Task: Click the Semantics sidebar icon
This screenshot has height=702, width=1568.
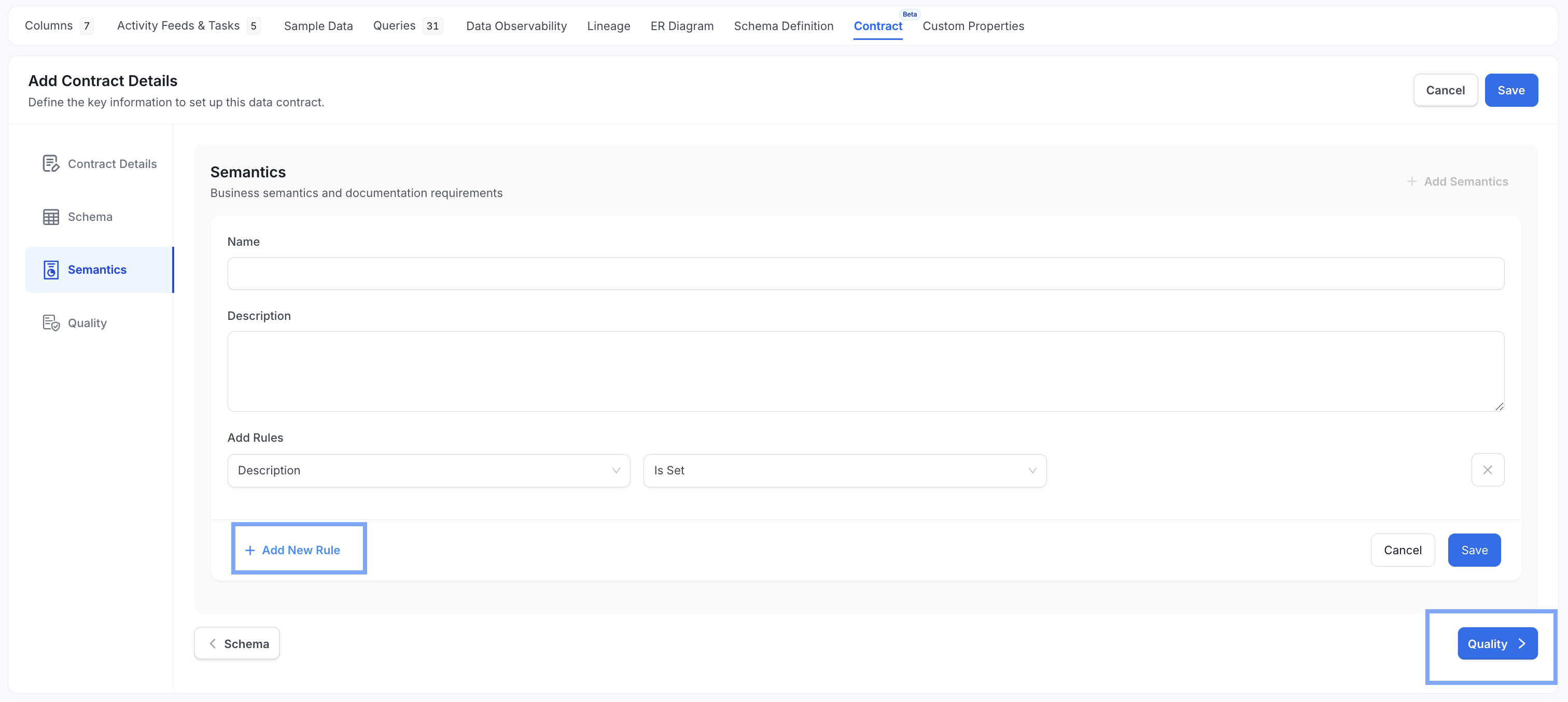Action: coord(51,270)
